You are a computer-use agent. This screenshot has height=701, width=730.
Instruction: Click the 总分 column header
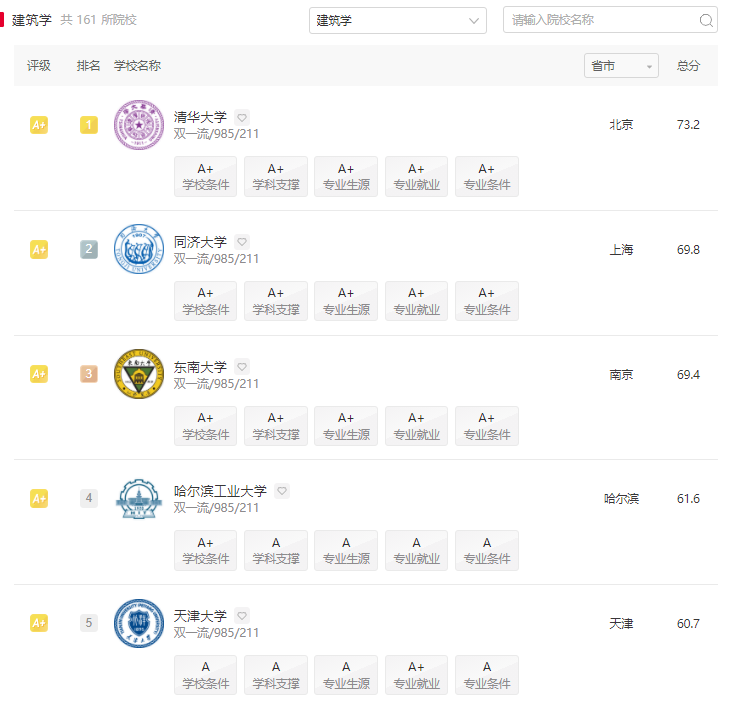pyautogui.click(x=688, y=66)
